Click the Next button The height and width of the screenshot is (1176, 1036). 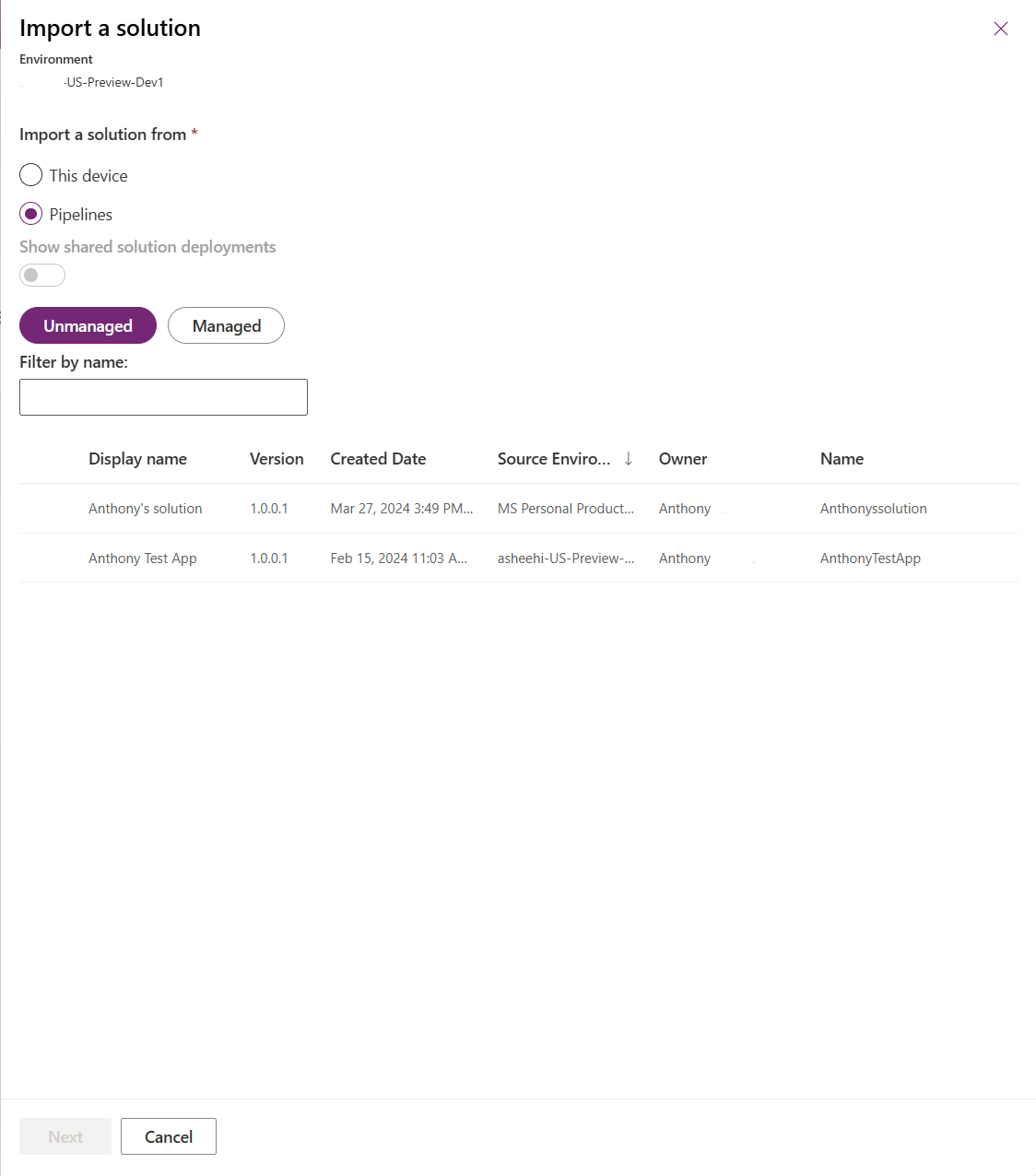click(65, 1136)
